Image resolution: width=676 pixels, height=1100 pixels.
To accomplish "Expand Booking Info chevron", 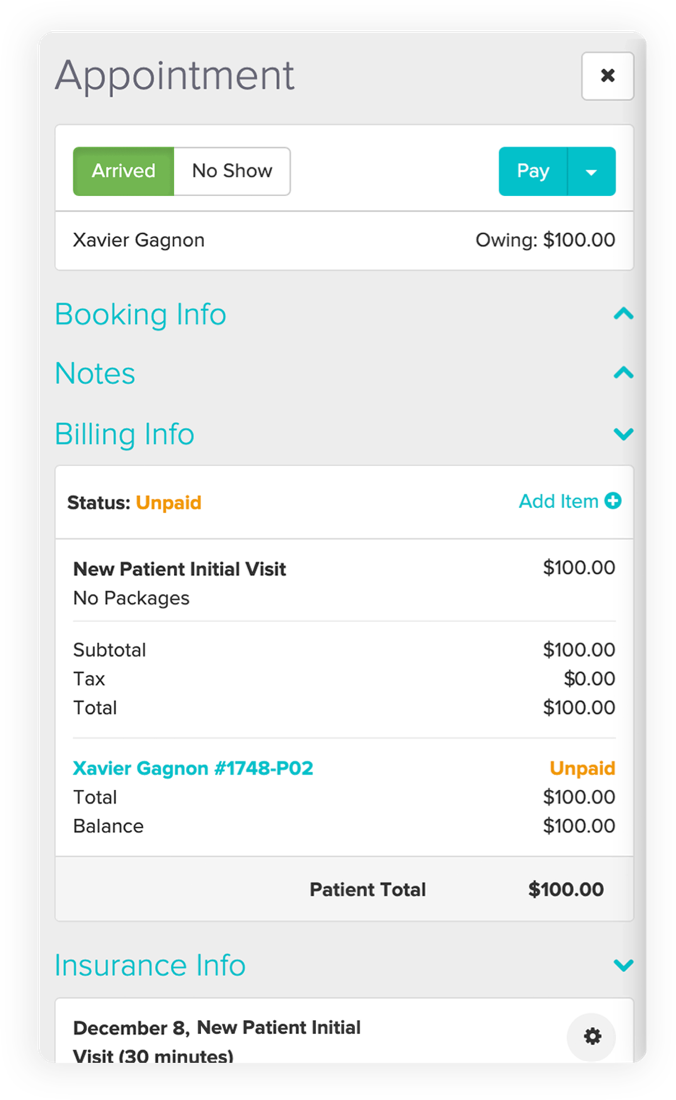I will 623,314.
